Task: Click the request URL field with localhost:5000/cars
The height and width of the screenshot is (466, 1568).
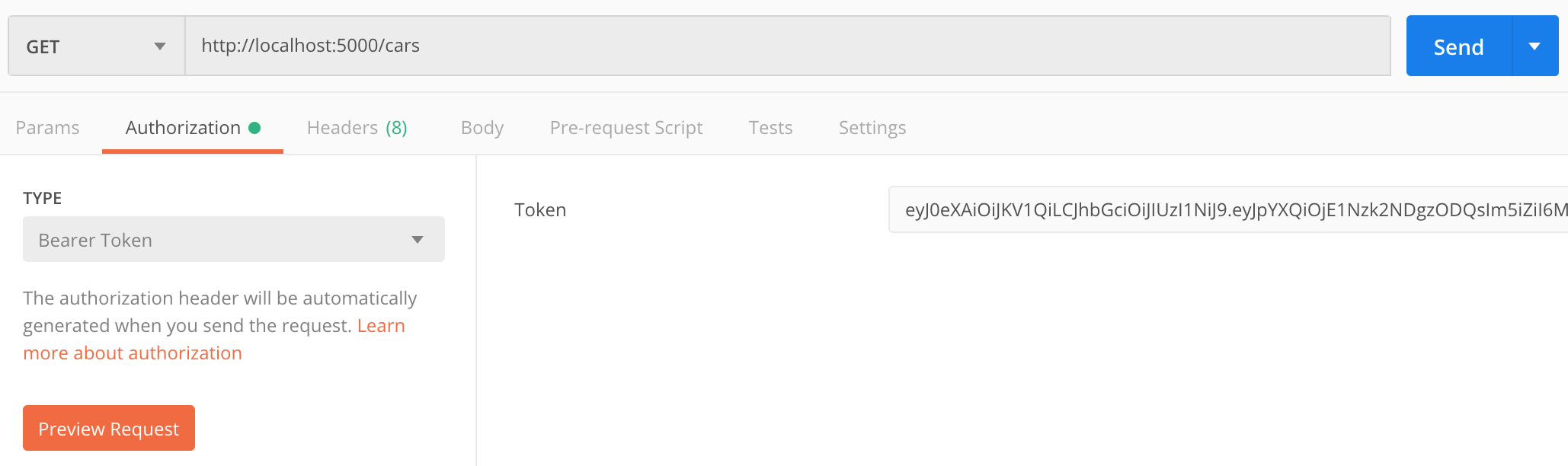Action: coord(788,46)
